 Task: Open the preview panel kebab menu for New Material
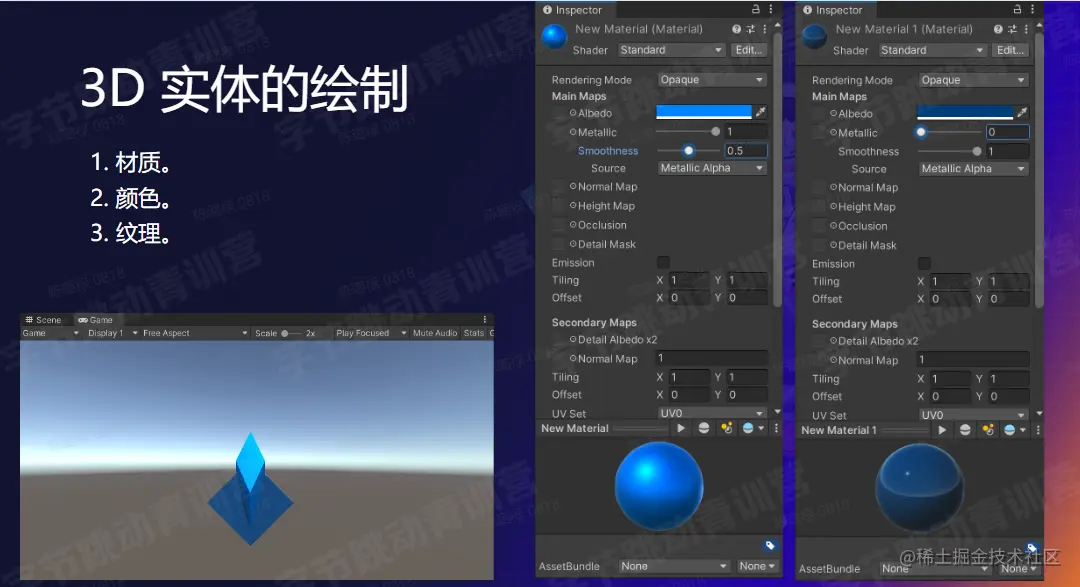776,428
